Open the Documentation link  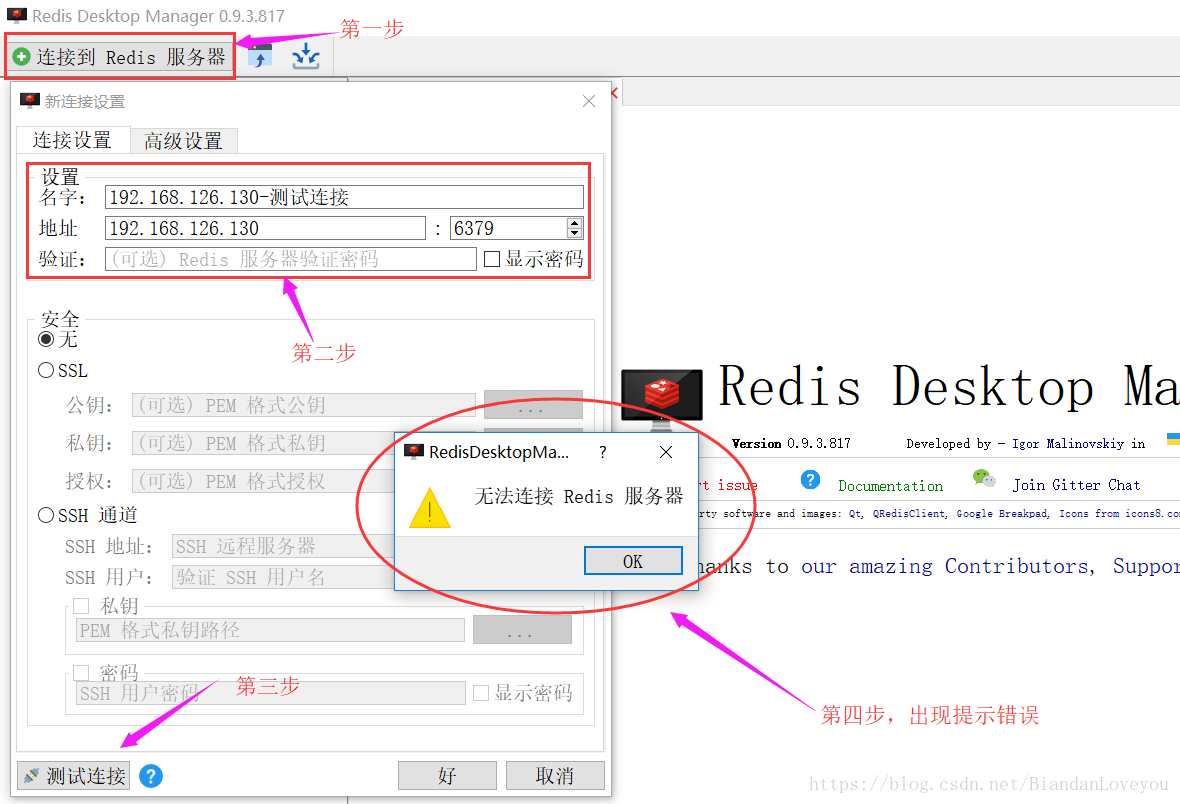click(890, 486)
